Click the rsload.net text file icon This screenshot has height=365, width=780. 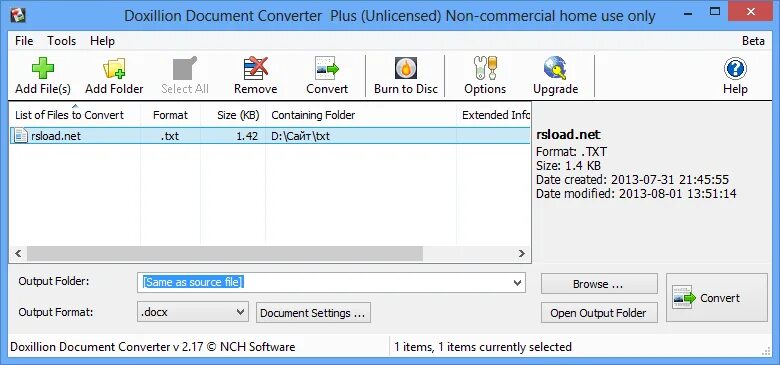click(x=21, y=136)
